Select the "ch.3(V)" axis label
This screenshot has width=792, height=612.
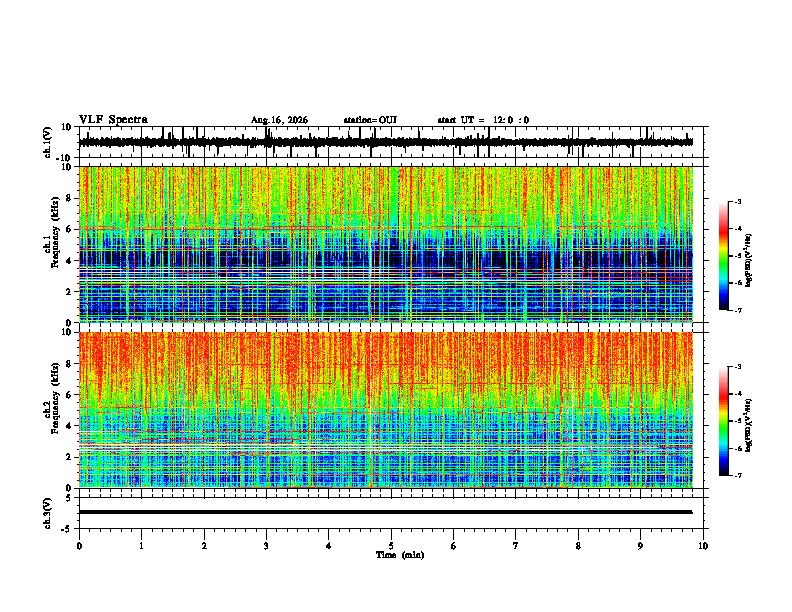click(48, 513)
